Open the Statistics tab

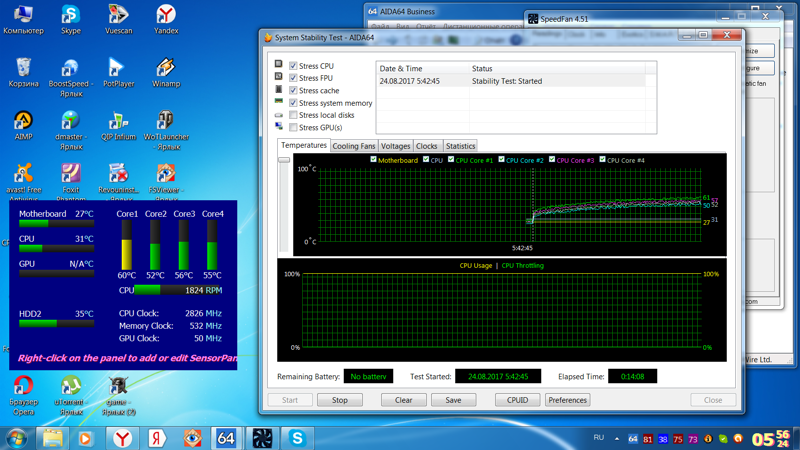[460, 146]
